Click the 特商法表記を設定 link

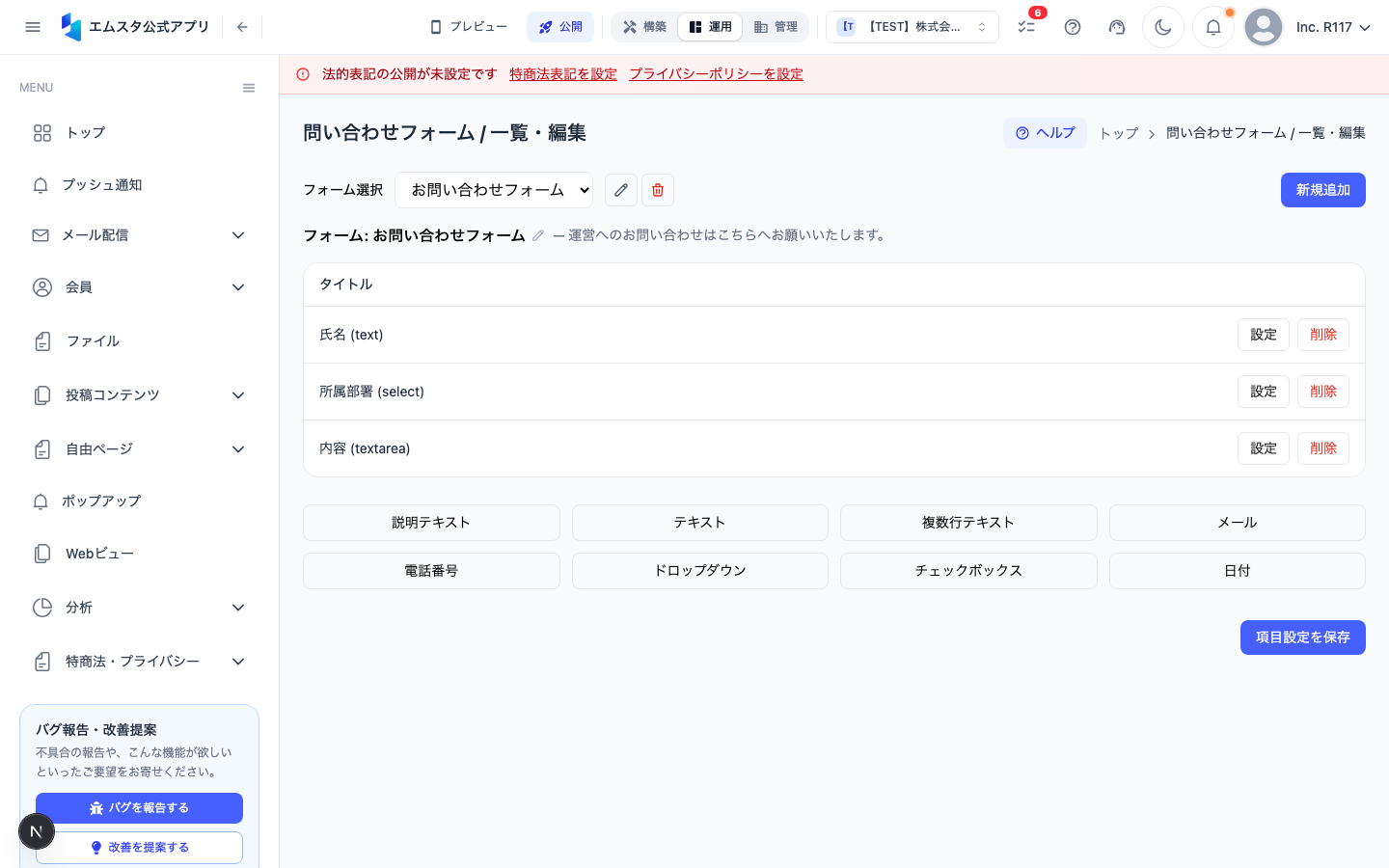(x=563, y=74)
